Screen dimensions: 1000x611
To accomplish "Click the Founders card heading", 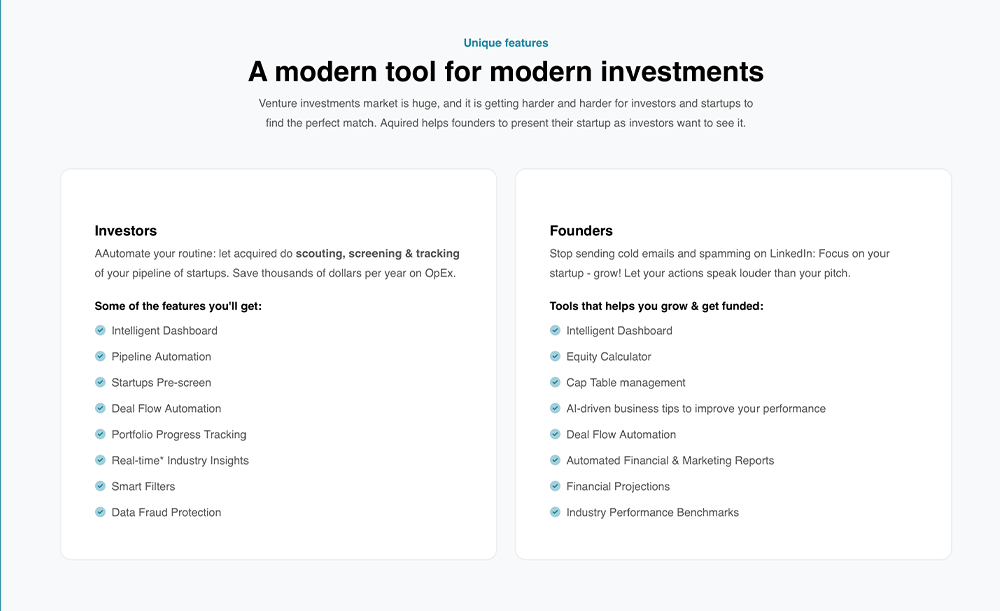I will 581,231.
